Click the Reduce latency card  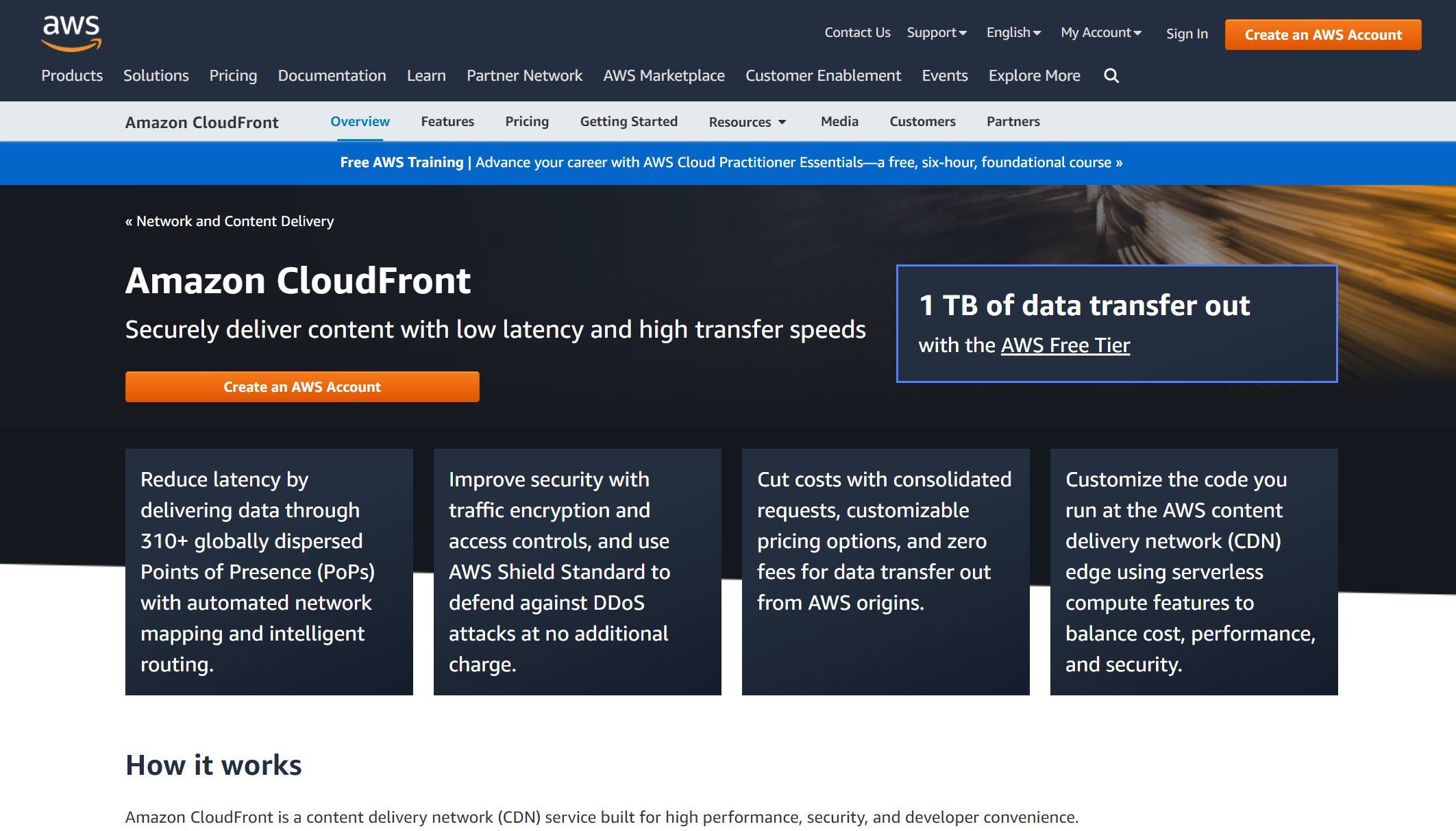point(269,572)
